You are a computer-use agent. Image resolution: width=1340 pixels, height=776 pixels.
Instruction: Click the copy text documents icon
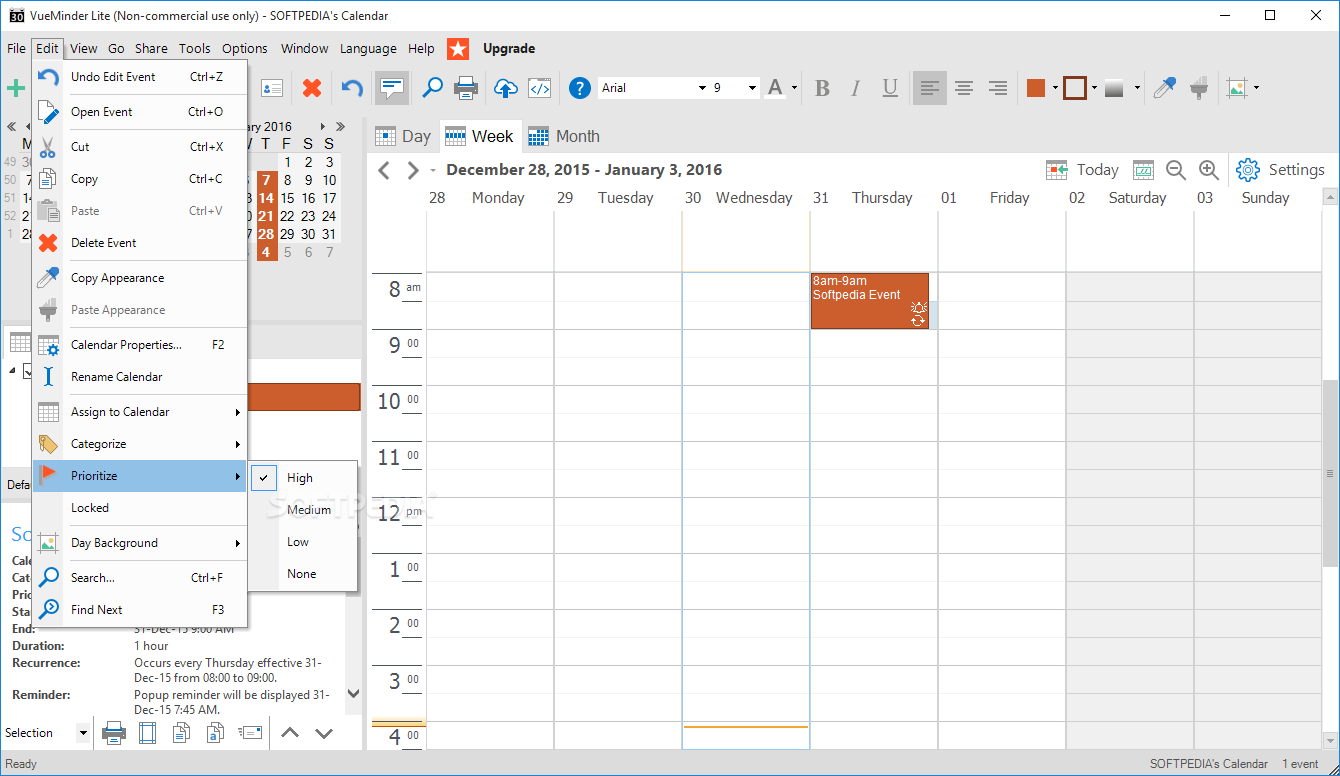click(x=181, y=733)
